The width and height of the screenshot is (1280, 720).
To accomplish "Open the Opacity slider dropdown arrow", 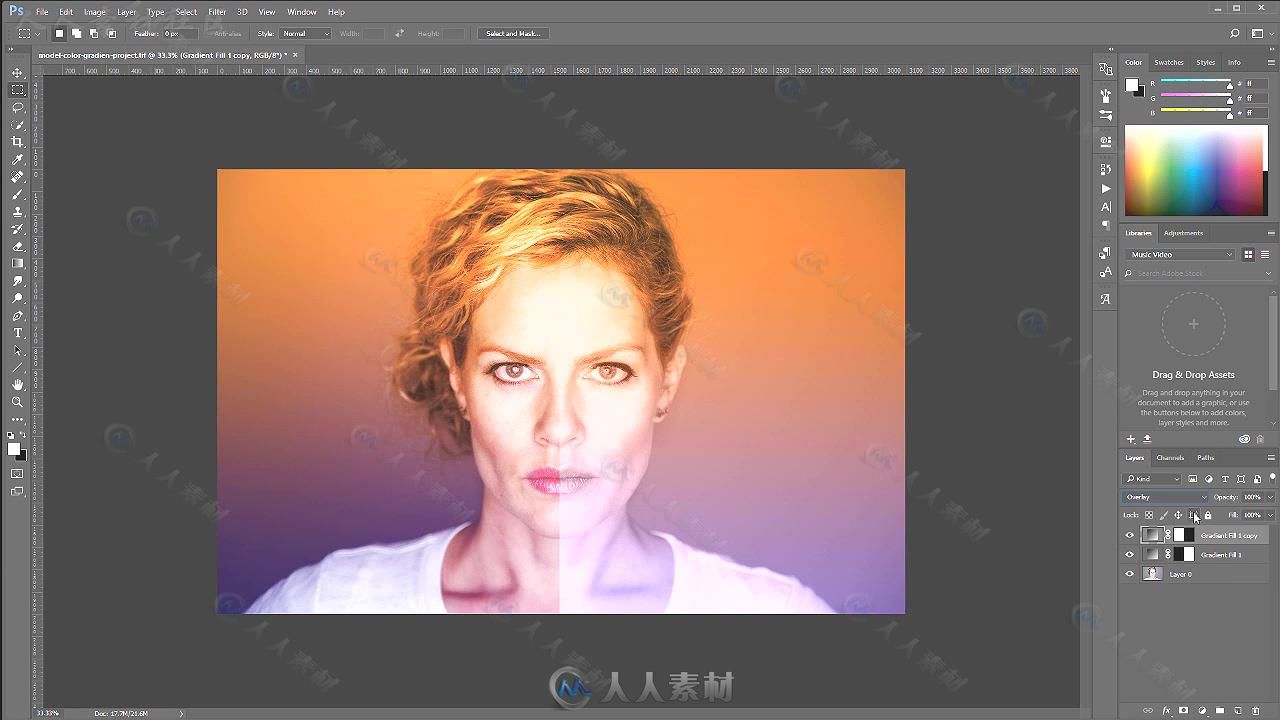I will [x=1270, y=497].
